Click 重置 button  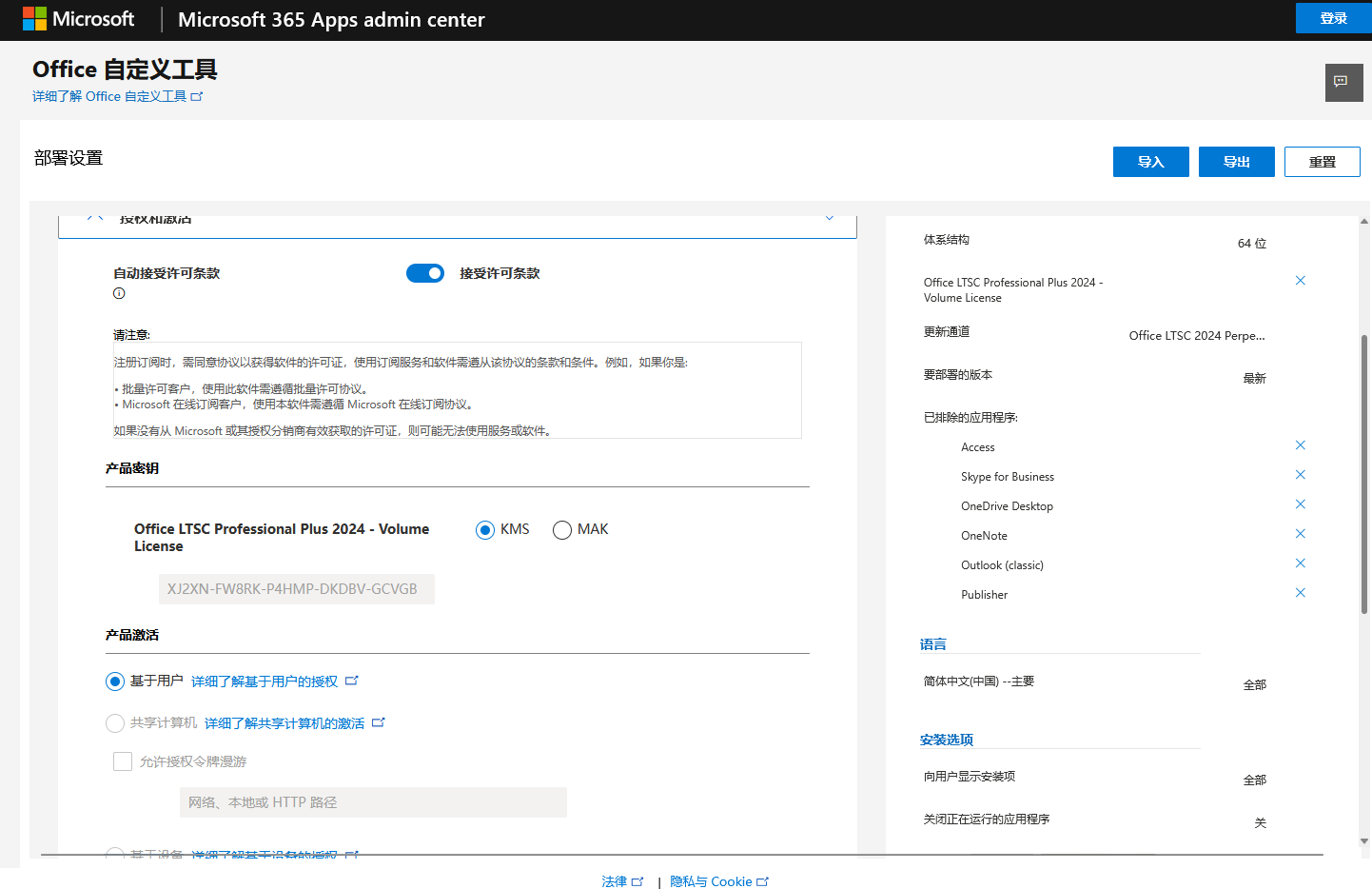click(1323, 162)
